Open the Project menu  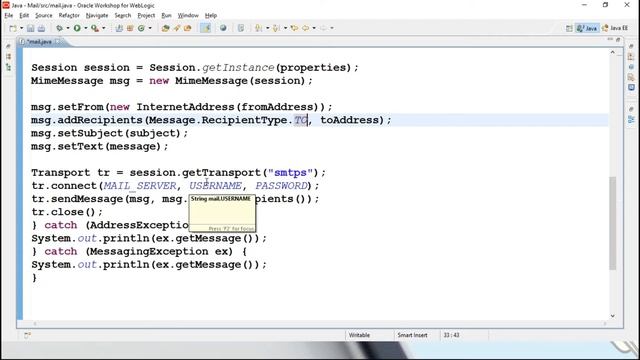point(146,16)
